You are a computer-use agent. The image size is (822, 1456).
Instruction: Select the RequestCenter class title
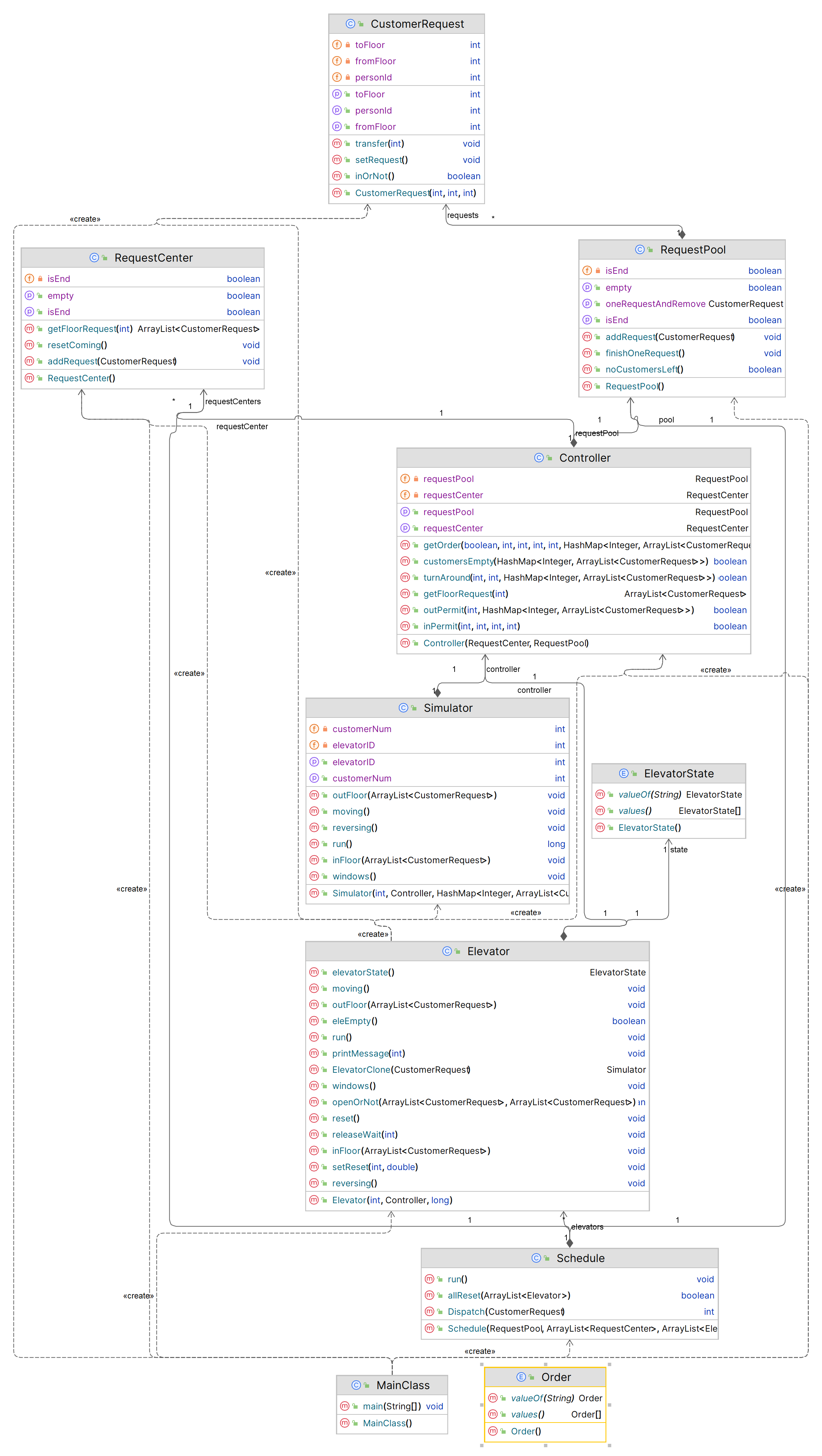[x=153, y=257]
